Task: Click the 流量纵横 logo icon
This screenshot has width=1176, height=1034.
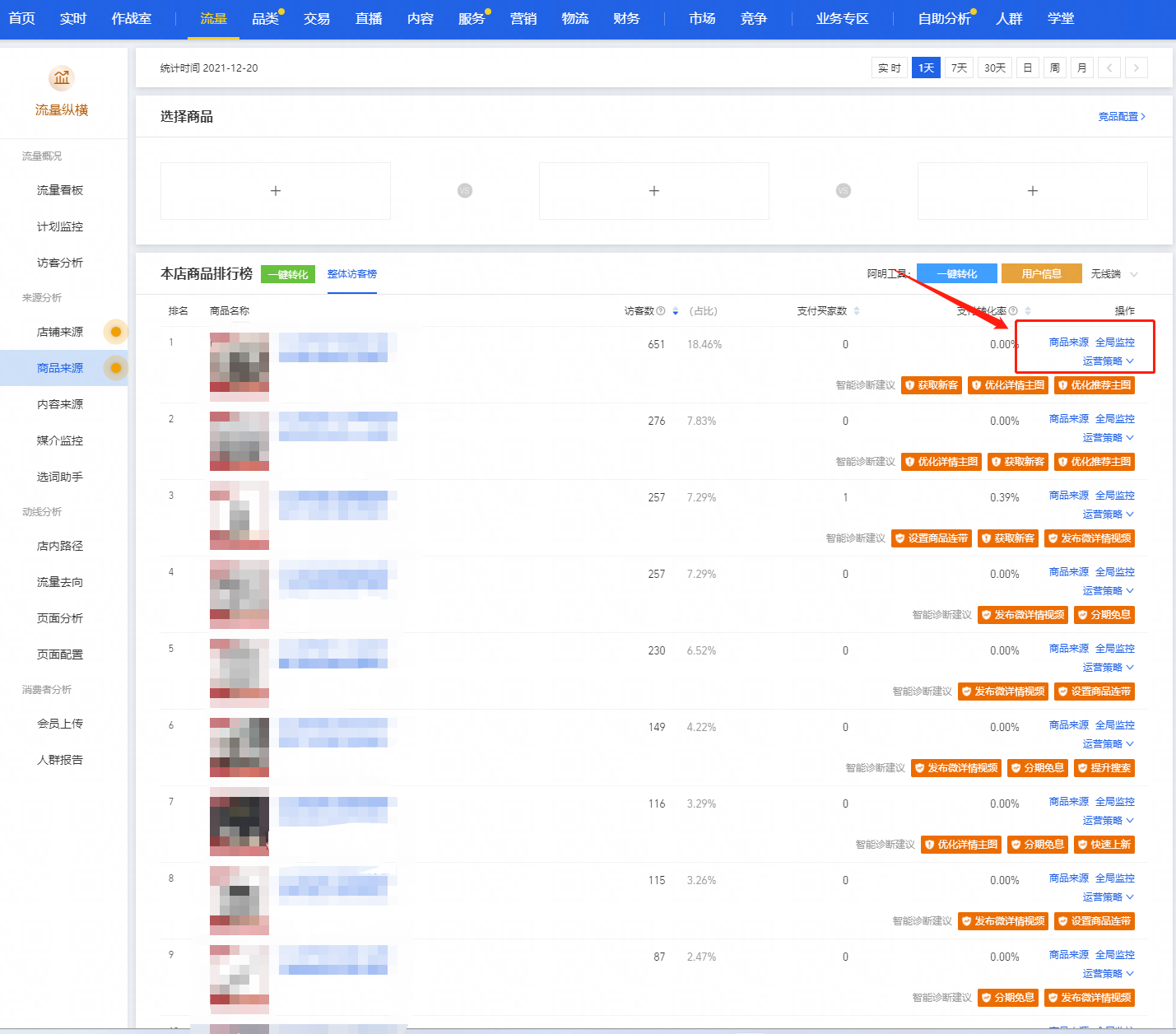Action: click(62, 78)
